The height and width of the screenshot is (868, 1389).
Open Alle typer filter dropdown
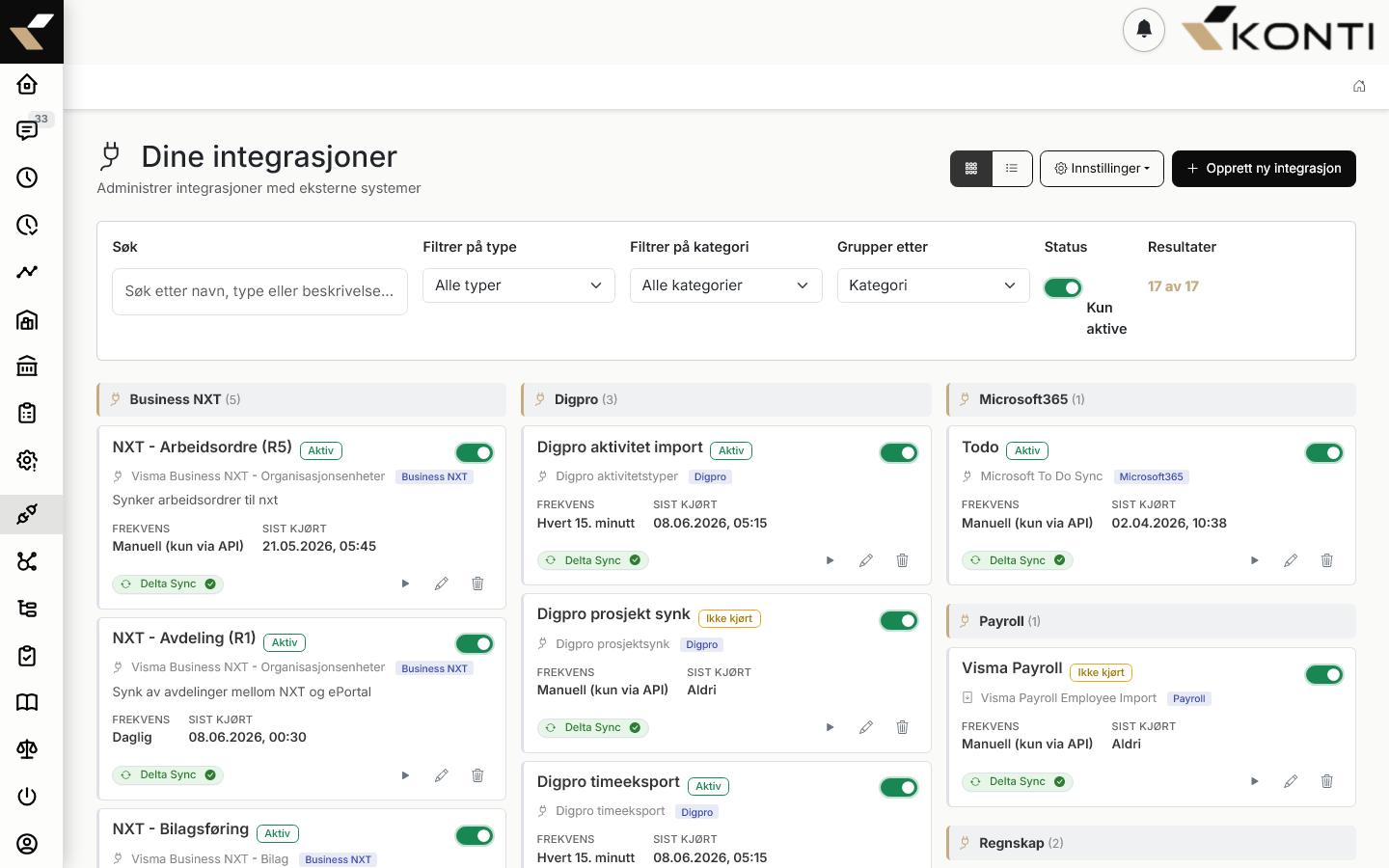[x=519, y=285]
